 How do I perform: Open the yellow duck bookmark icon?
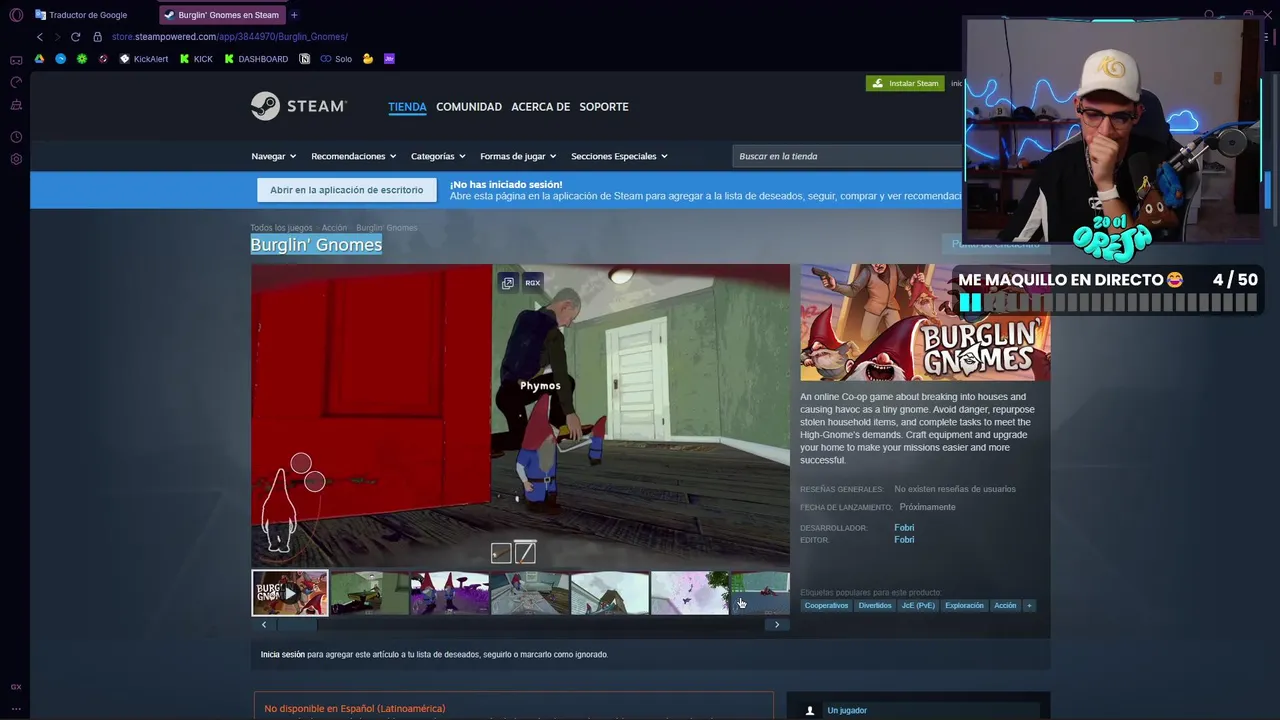[x=368, y=59]
